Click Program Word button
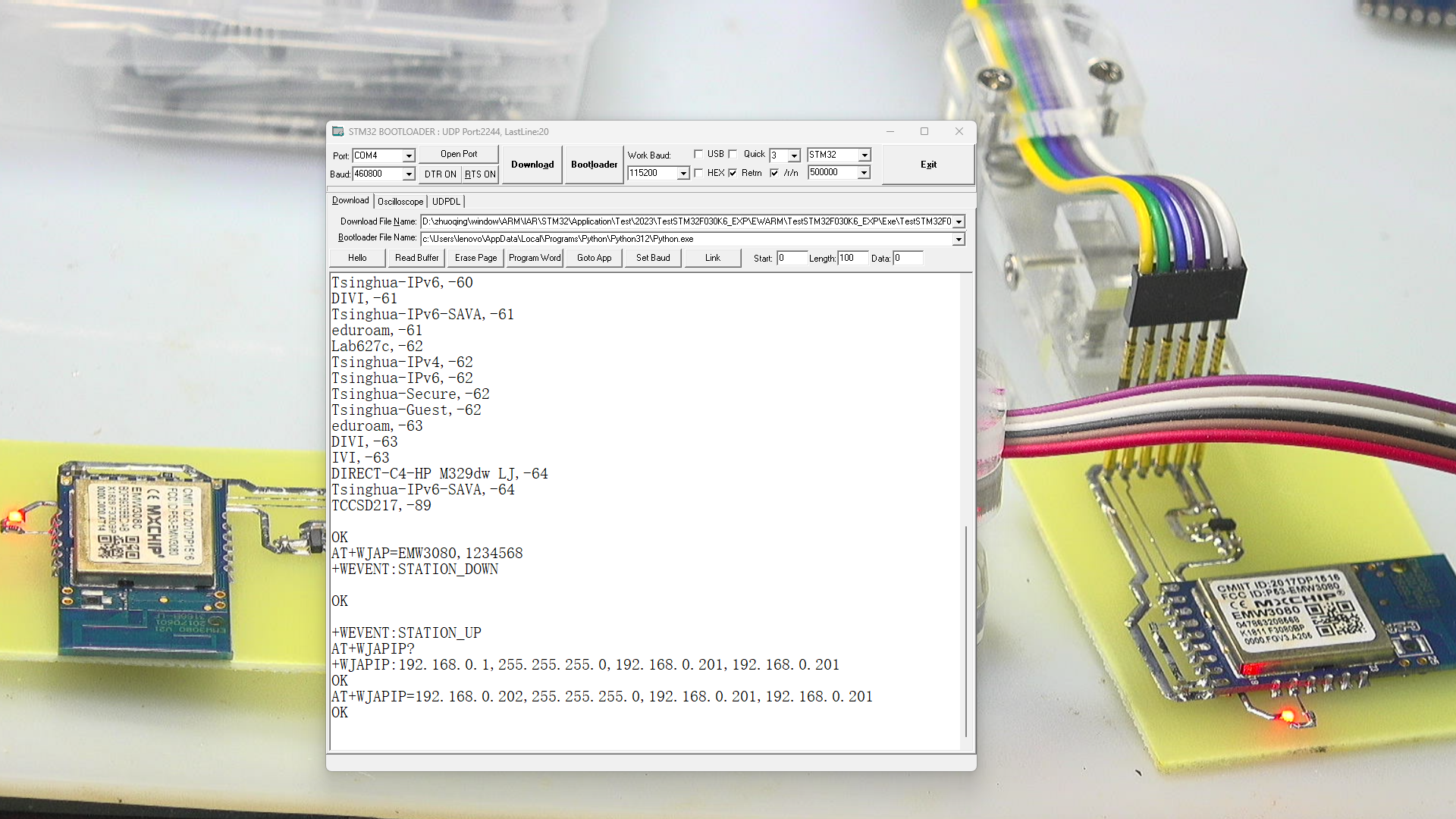The height and width of the screenshot is (819, 1456). 534,258
